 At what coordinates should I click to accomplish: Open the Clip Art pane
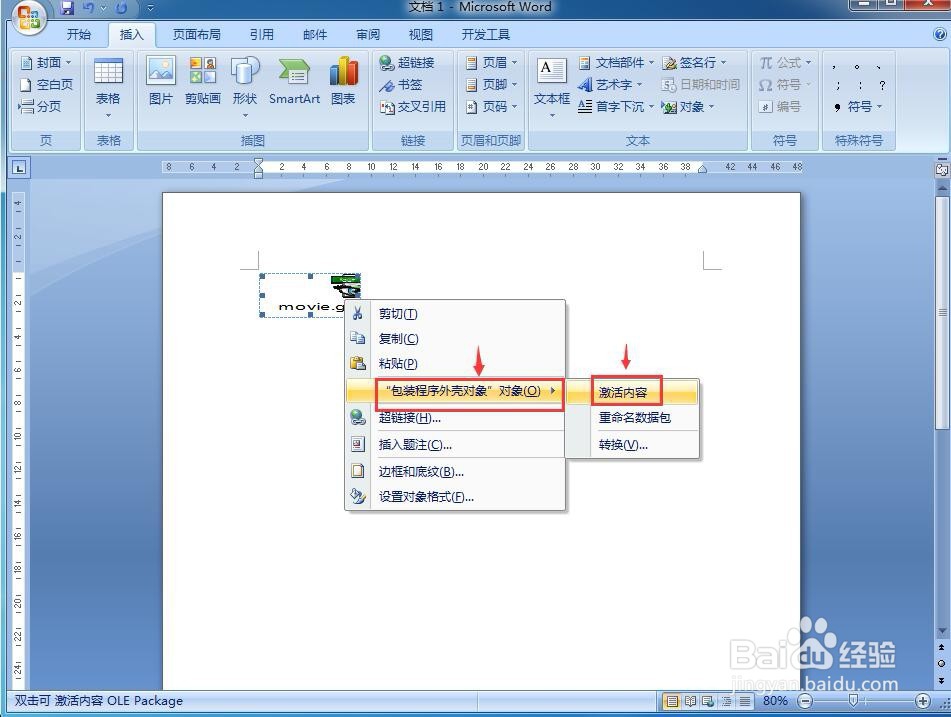(x=203, y=81)
